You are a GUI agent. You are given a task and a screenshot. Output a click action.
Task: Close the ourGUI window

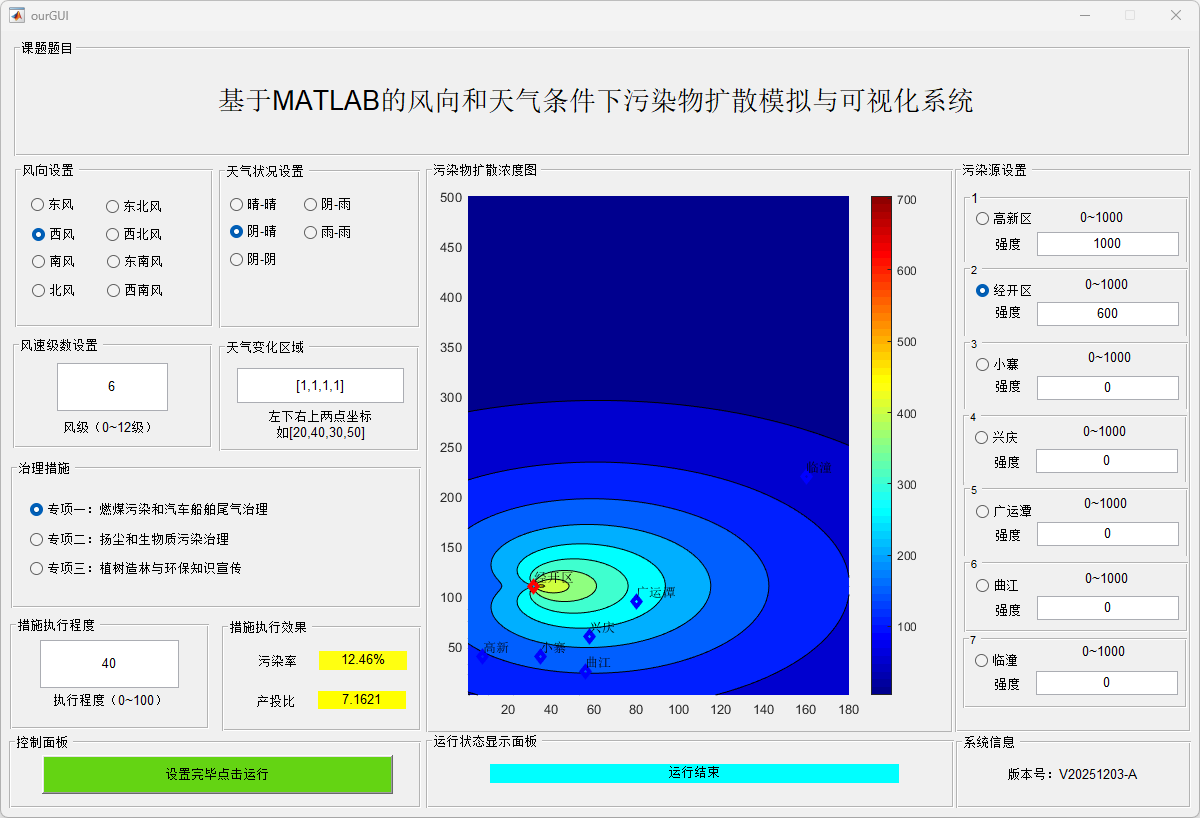(1175, 15)
